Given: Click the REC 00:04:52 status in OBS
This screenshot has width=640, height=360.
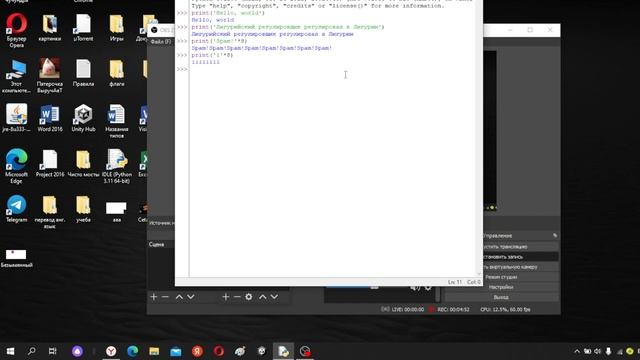Looking at the screenshot, I should pyautogui.click(x=453, y=309).
